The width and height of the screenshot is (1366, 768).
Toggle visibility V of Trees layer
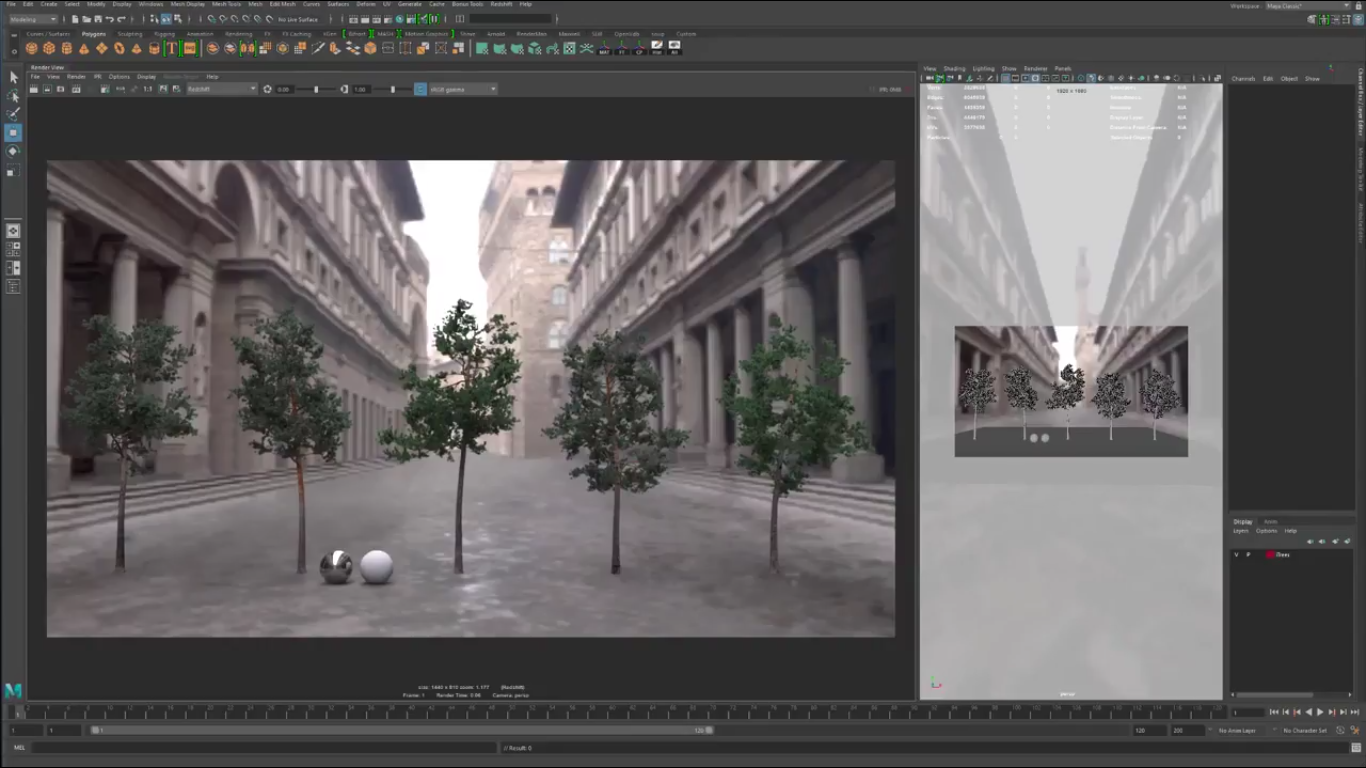coord(1236,554)
